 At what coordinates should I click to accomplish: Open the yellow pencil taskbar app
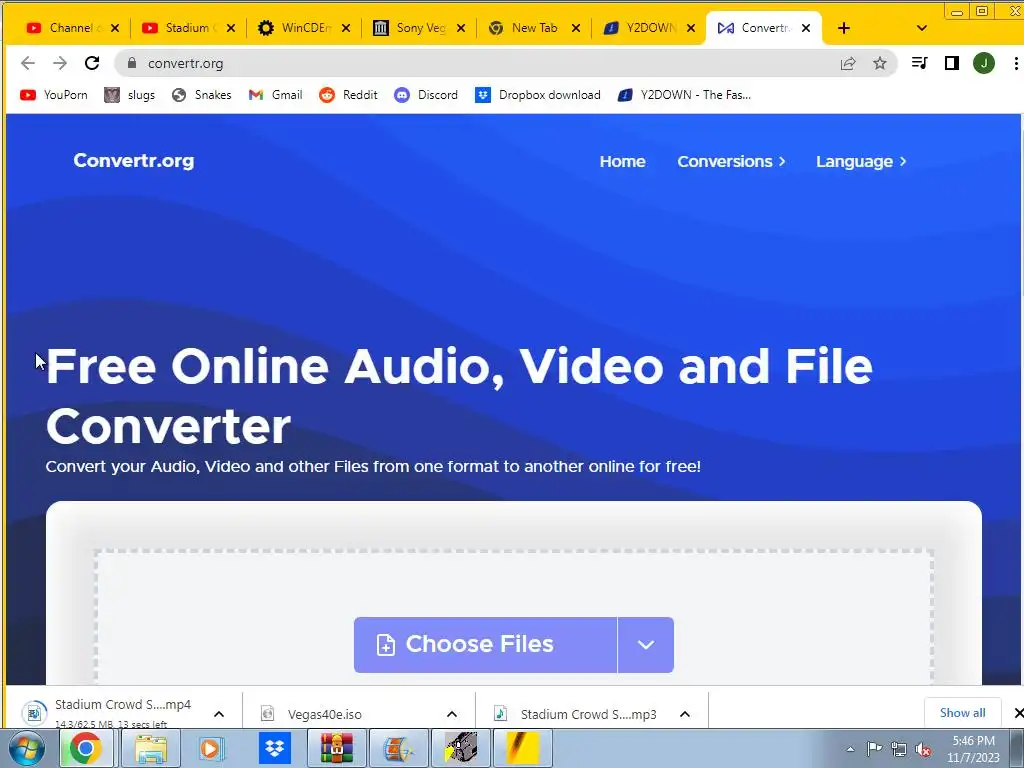point(523,748)
